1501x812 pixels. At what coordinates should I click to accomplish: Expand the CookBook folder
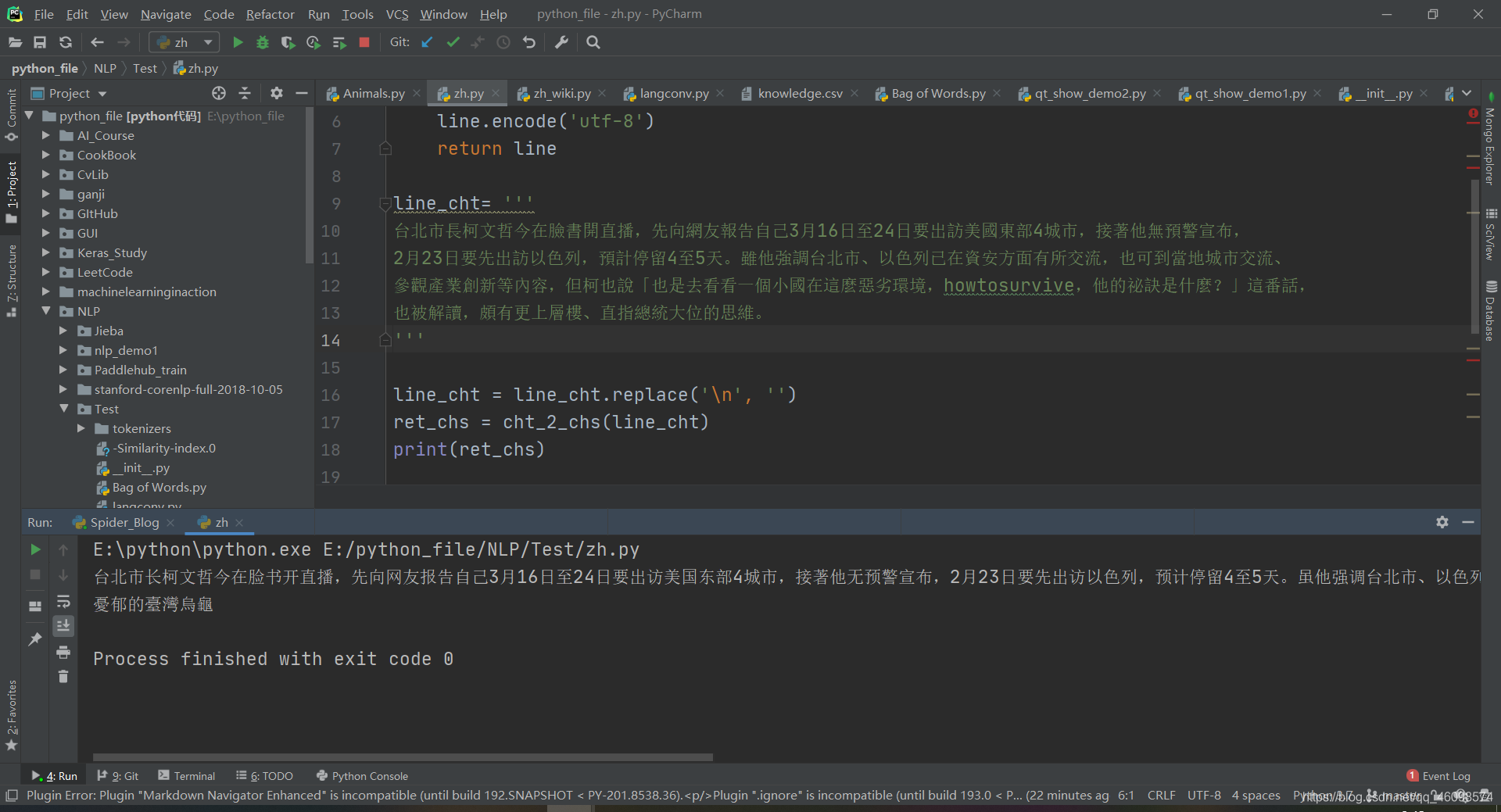(46, 155)
